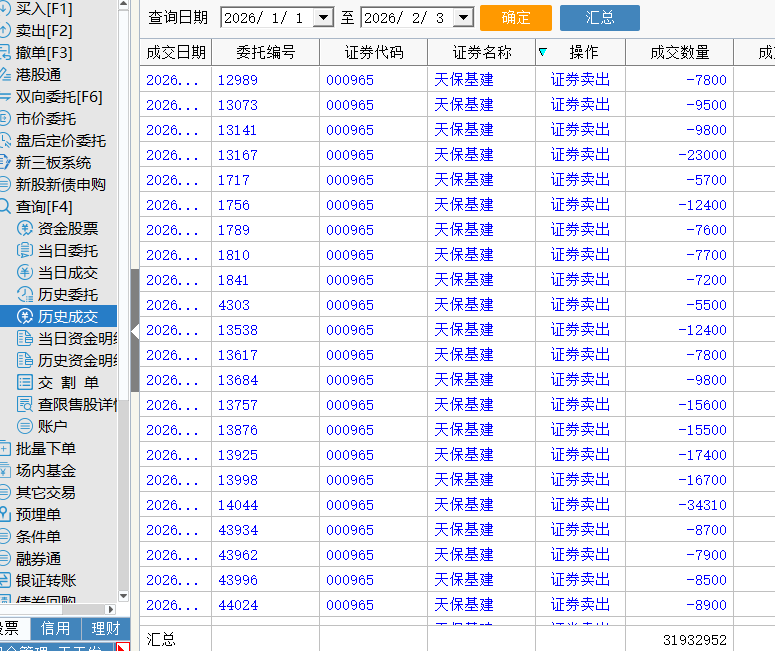This screenshot has width=775, height=651.
Task: Click the 场内基金 icon
Action: click(x=5, y=471)
